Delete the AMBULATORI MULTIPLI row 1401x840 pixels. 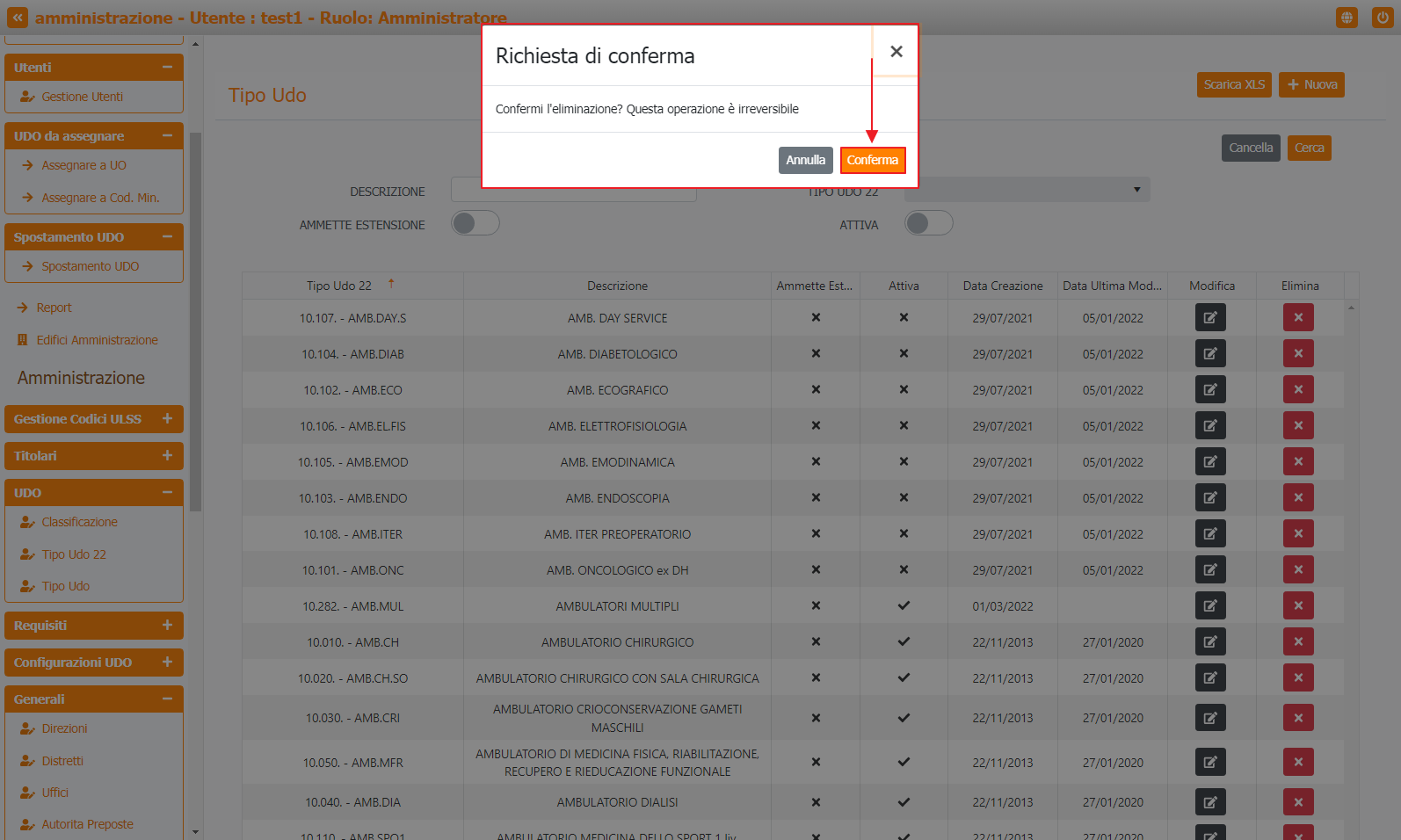(x=1298, y=605)
